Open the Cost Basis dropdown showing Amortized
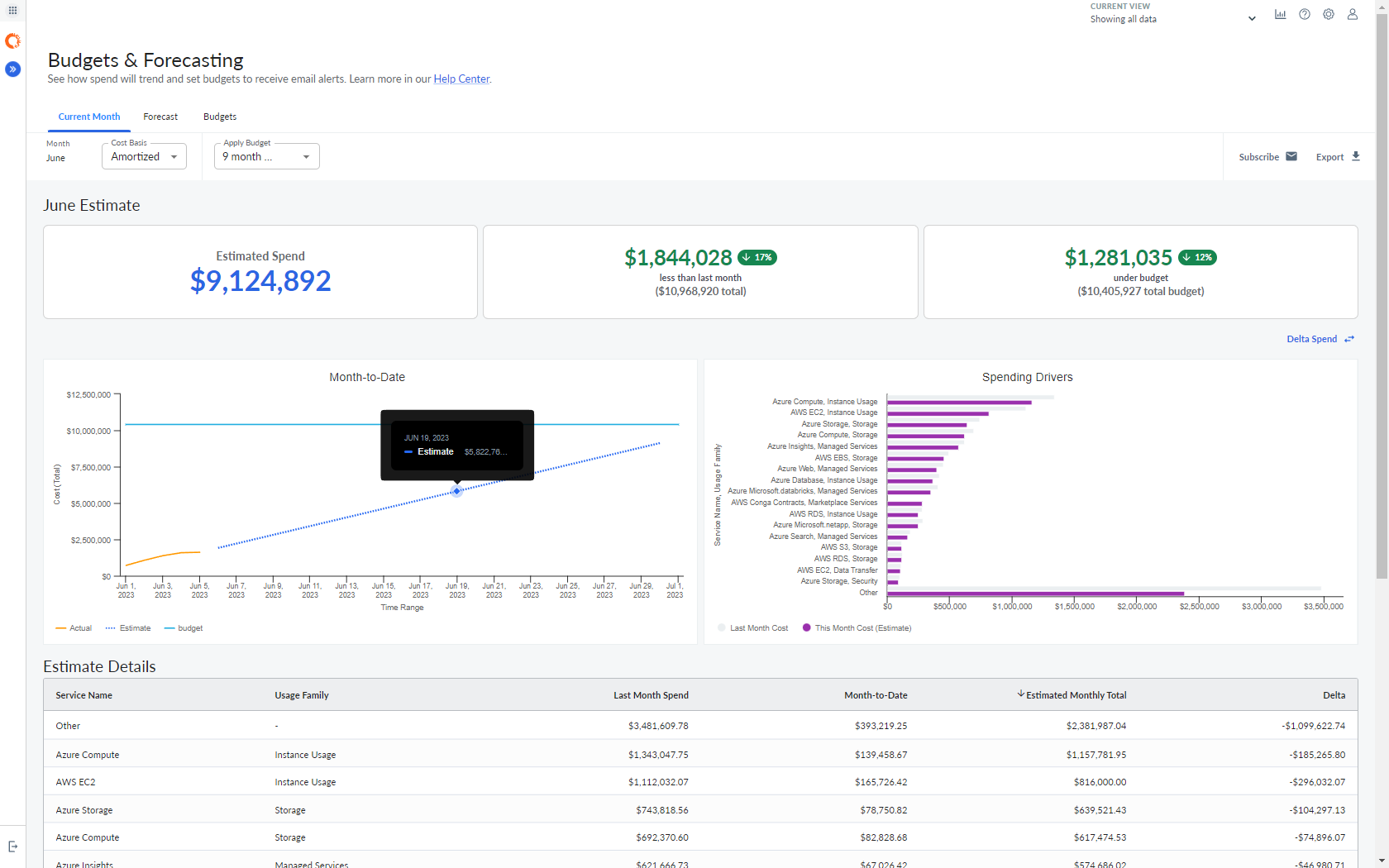Screen dimensions: 1389x868 [x=143, y=156]
